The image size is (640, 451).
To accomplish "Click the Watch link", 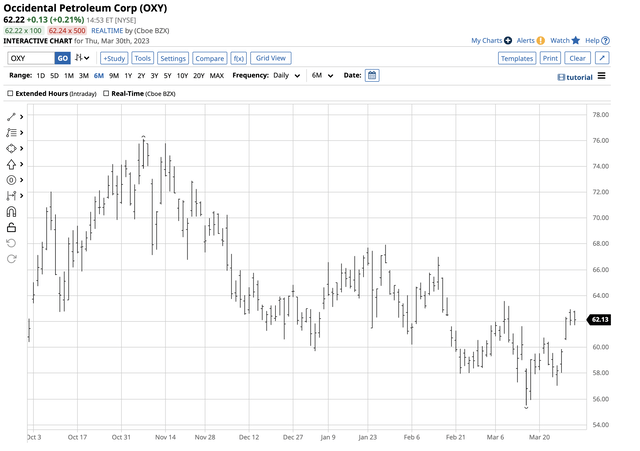I will pos(560,40).
